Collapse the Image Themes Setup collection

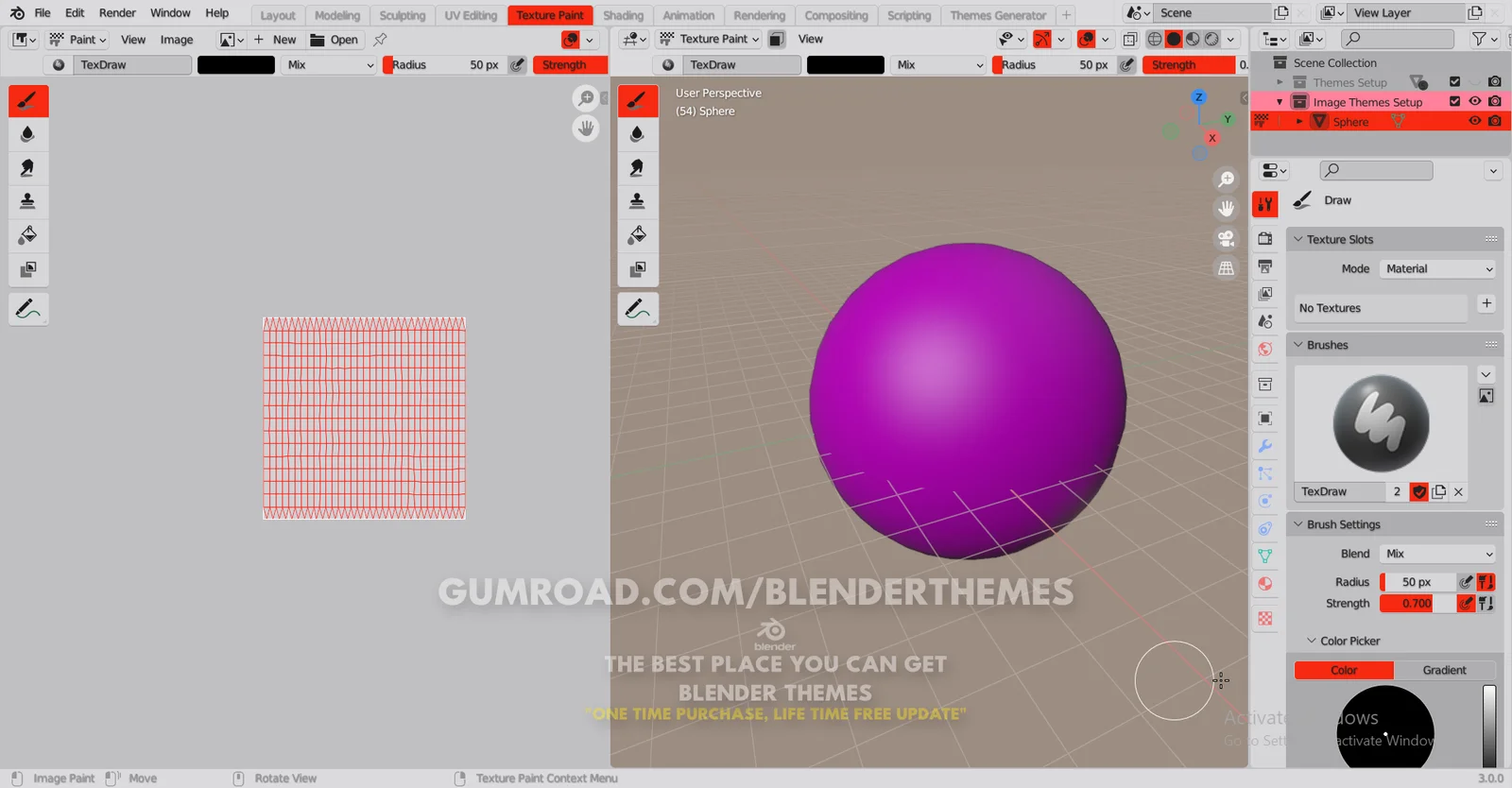(1280, 102)
